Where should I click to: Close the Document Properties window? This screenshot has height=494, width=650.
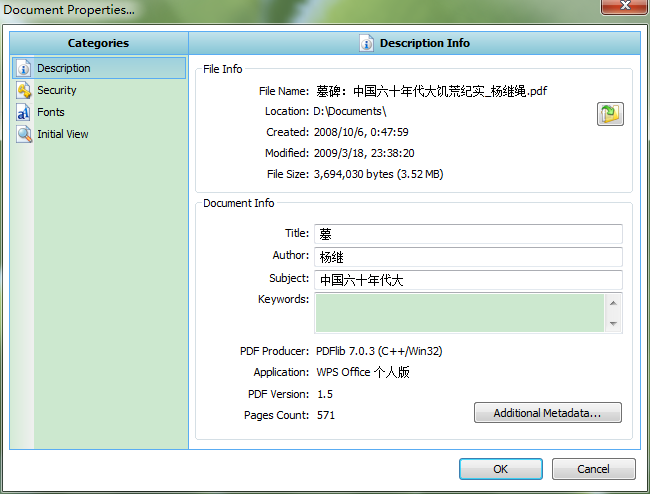(x=625, y=6)
